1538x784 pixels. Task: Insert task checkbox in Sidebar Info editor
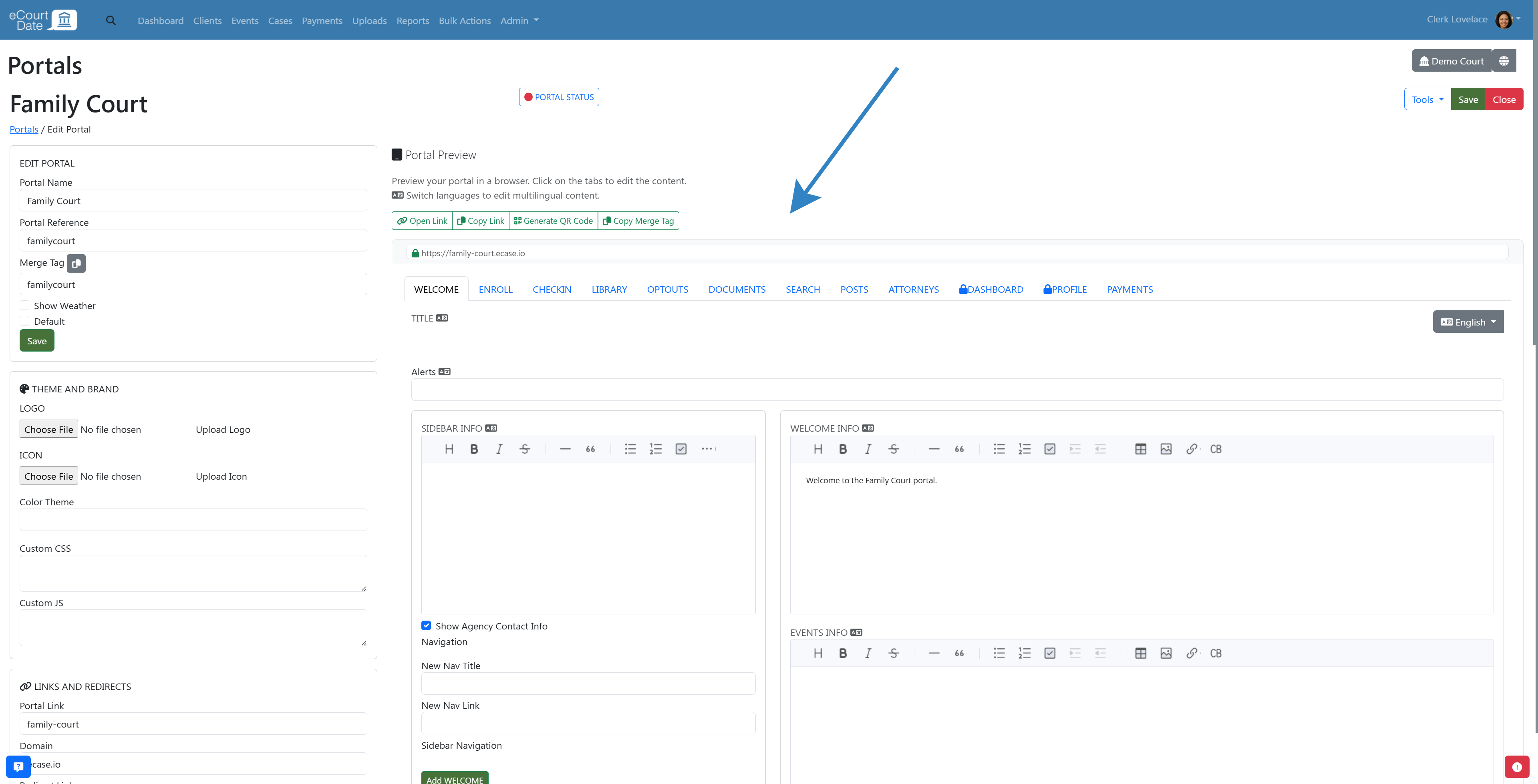680,449
